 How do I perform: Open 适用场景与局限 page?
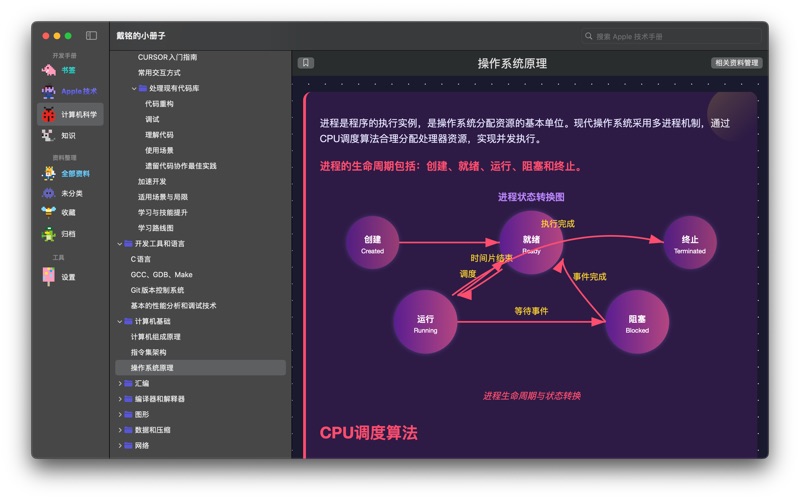162,197
